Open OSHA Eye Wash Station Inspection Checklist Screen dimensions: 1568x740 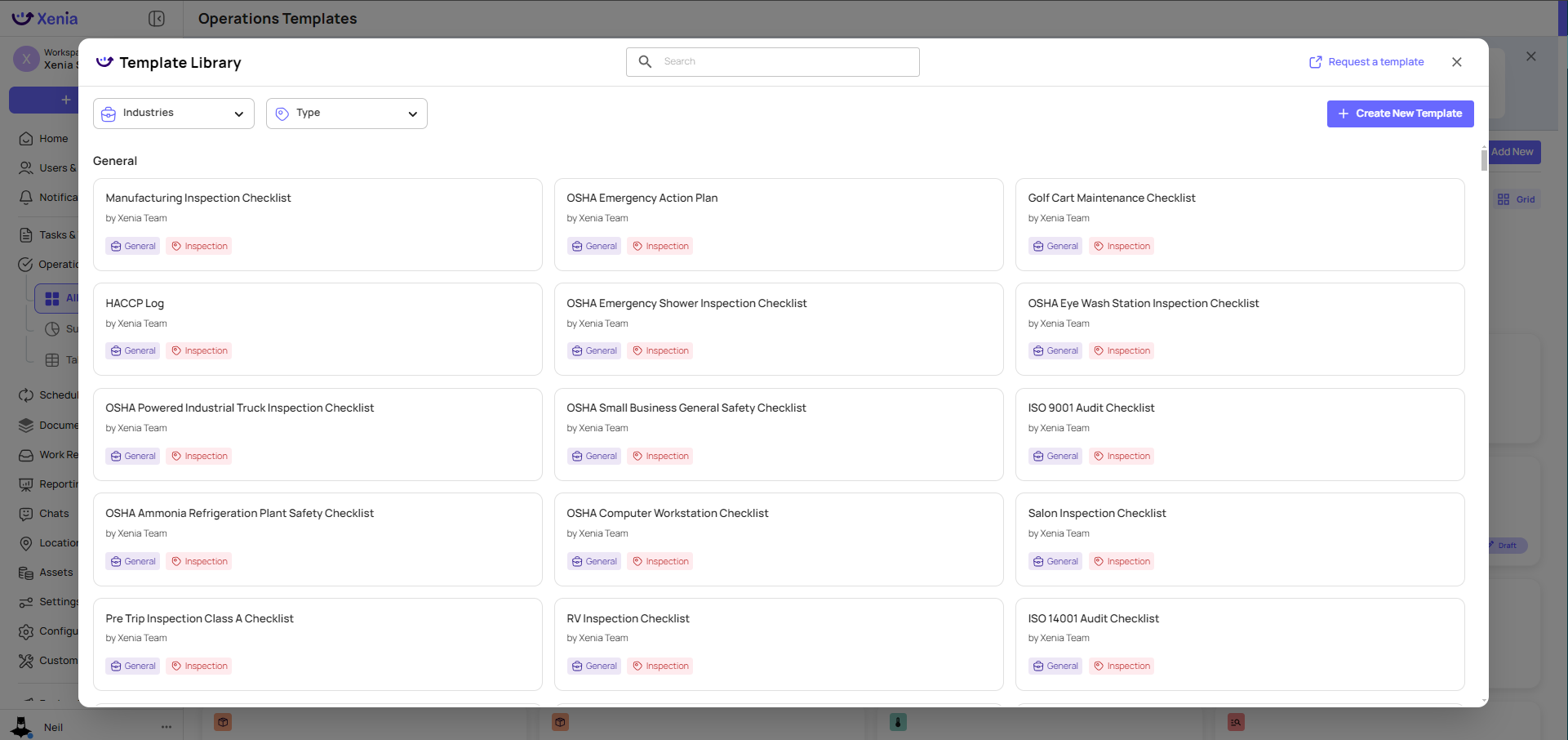tap(1240, 329)
